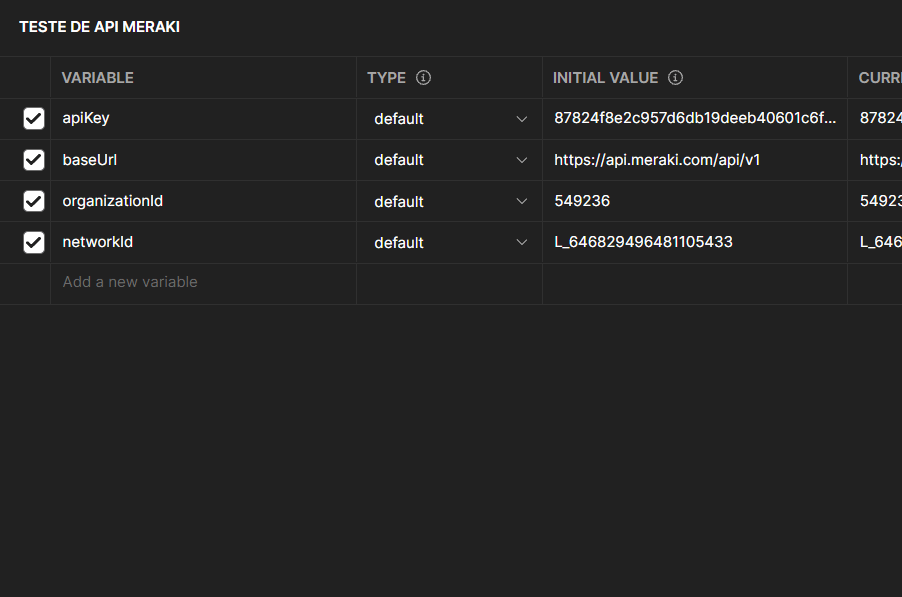Click the apiKey variable name
Image resolution: width=902 pixels, height=597 pixels.
click(x=86, y=119)
